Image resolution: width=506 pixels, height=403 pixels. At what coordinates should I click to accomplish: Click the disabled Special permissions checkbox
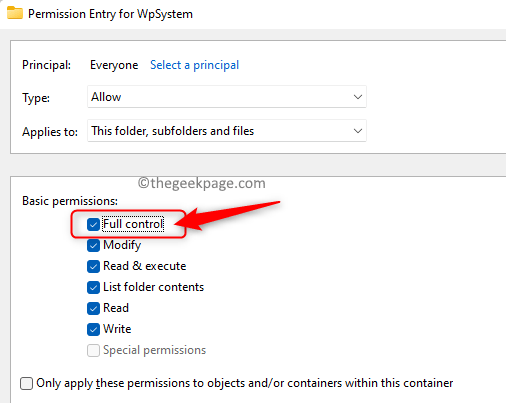click(x=93, y=350)
